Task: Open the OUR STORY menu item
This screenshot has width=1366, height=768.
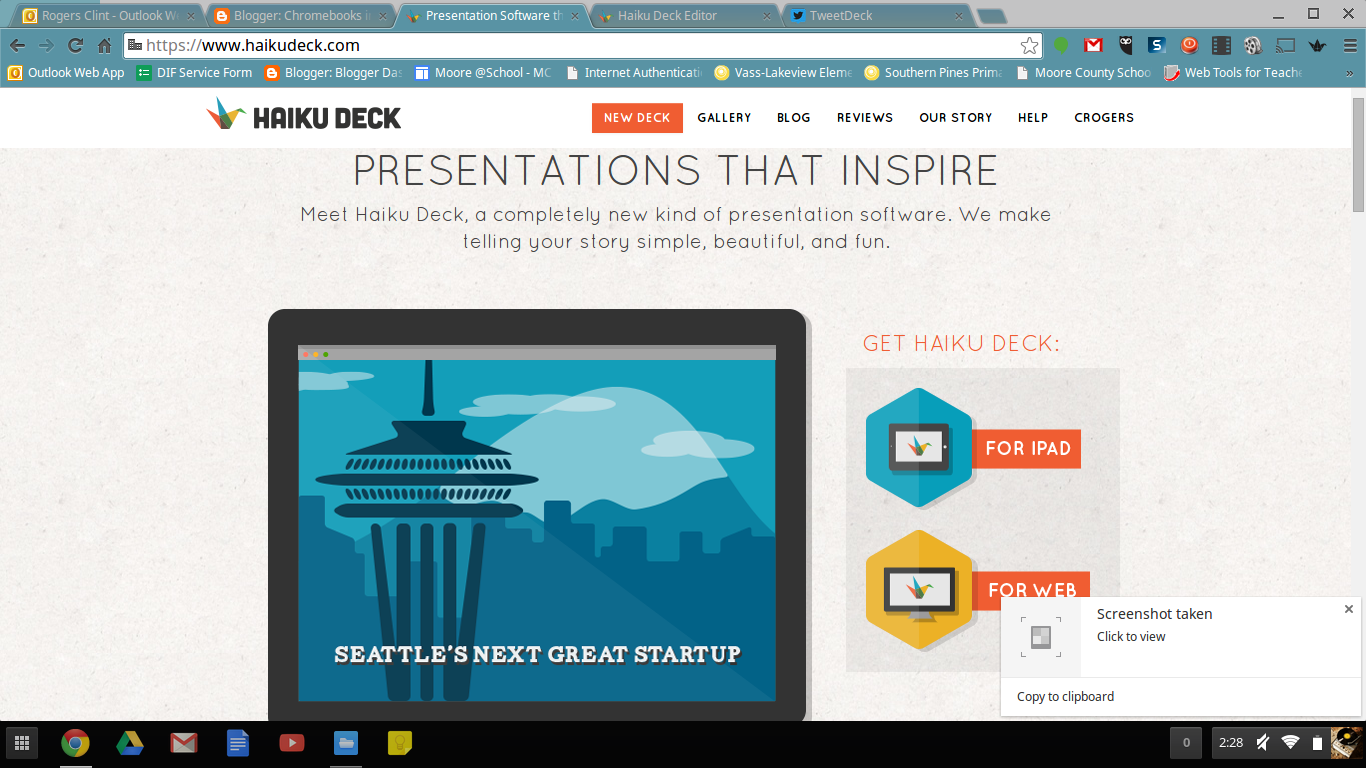Action: [956, 118]
